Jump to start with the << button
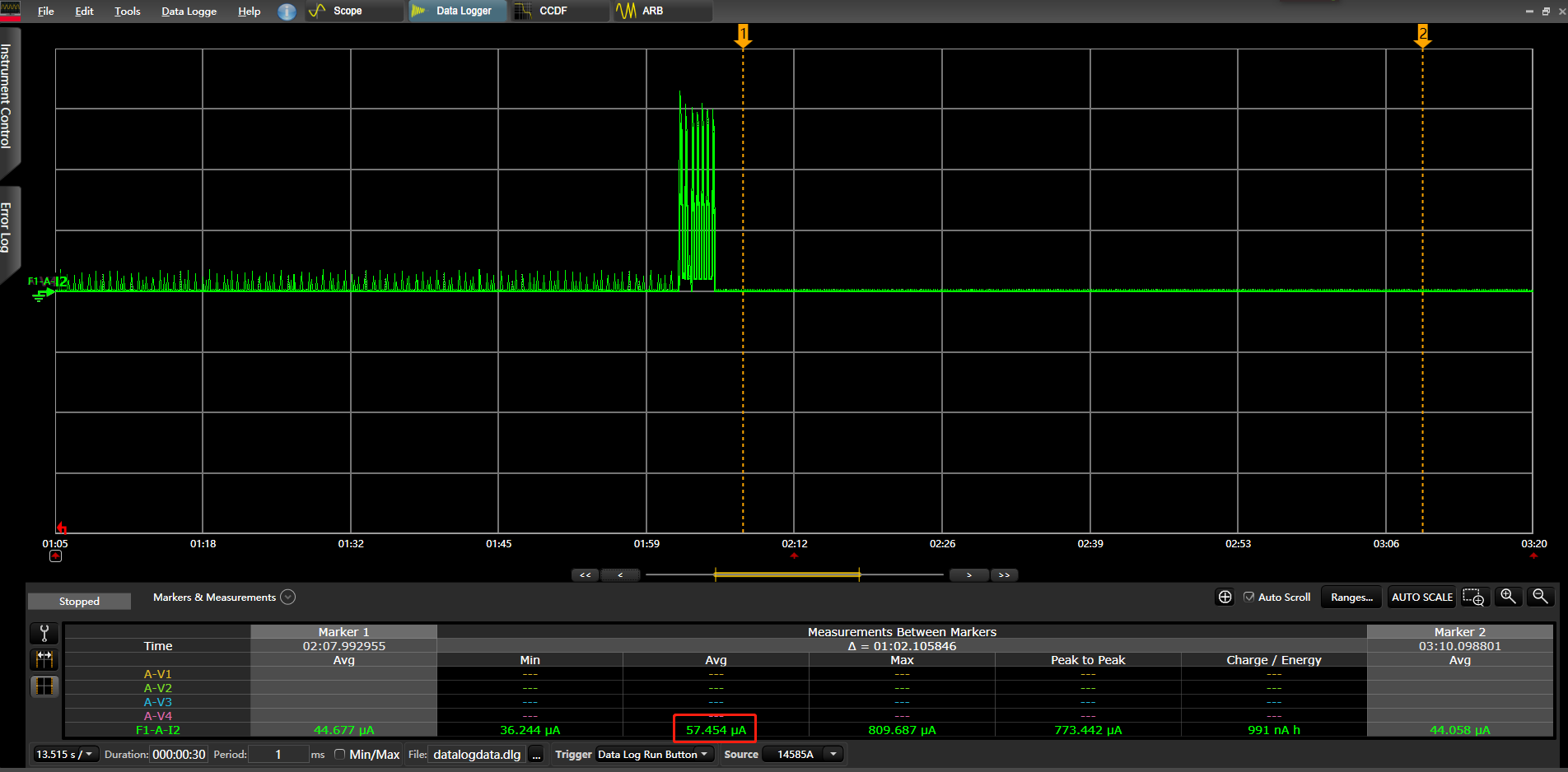 coord(586,575)
